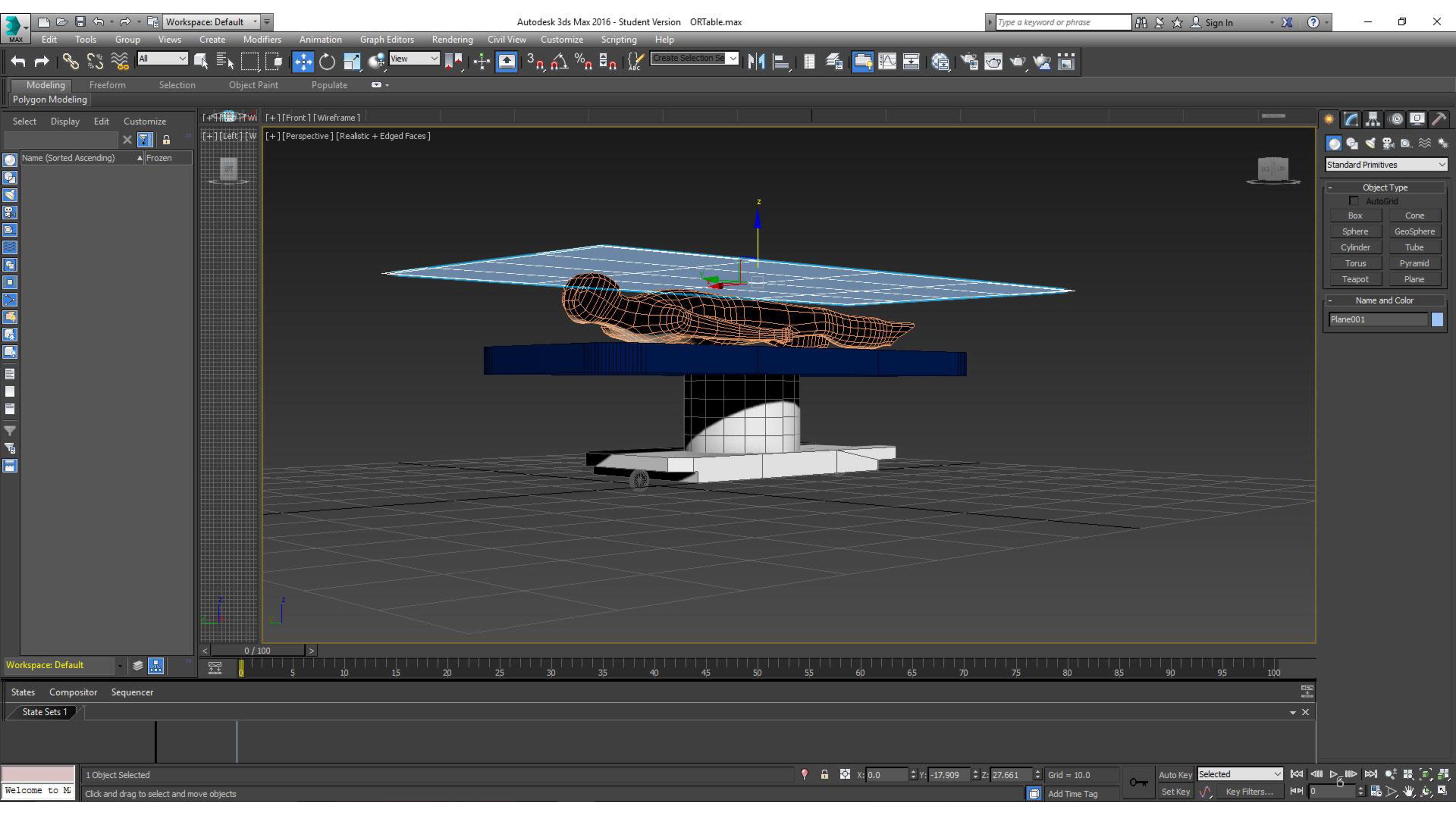The image size is (1456, 819).
Task: Open the Material Editor teapot icon
Action: (x=941, y=61)
